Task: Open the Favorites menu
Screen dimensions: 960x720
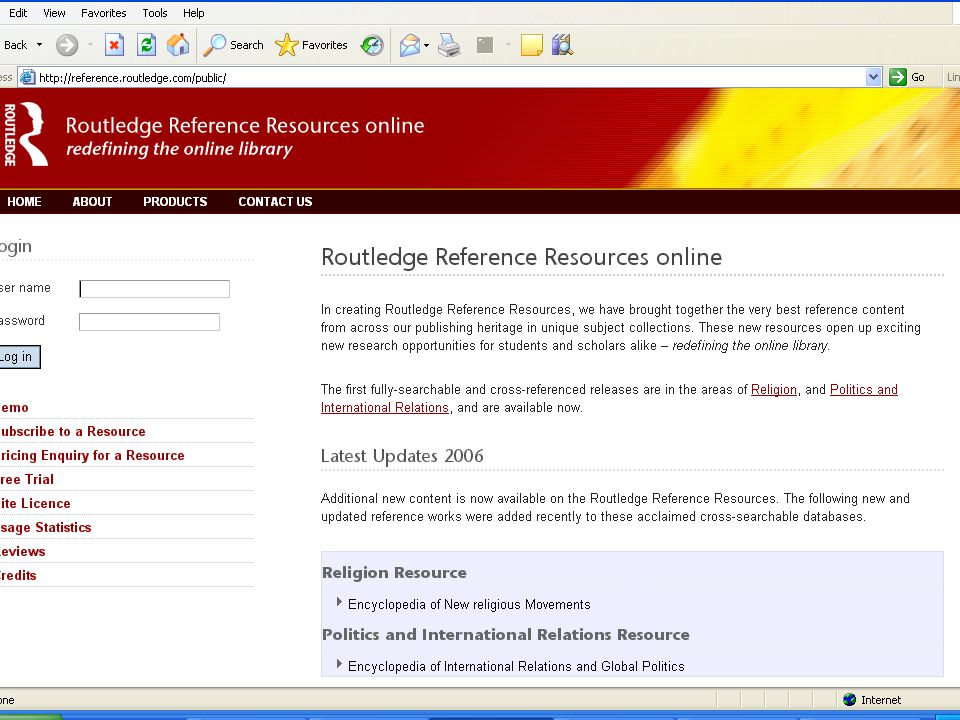Action: click(103, 13)
